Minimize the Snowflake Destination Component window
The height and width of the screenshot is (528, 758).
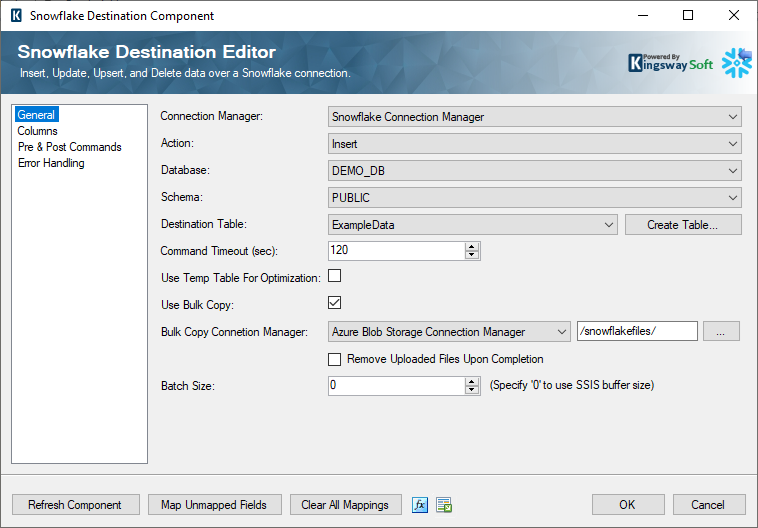tap(643, 15)
